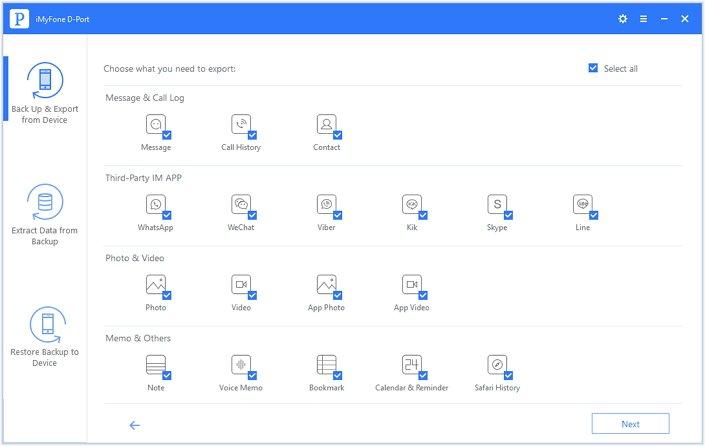Screen dimensions: 705x446
Task: Uncheck the App Photo checkbox
Action: tap(338, 295)
